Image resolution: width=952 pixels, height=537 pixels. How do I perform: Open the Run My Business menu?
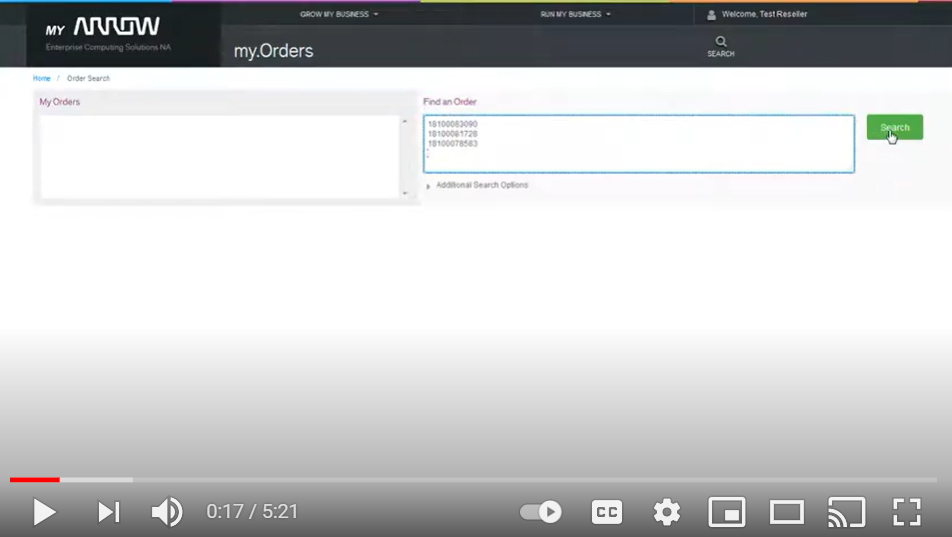pos(575,14)
